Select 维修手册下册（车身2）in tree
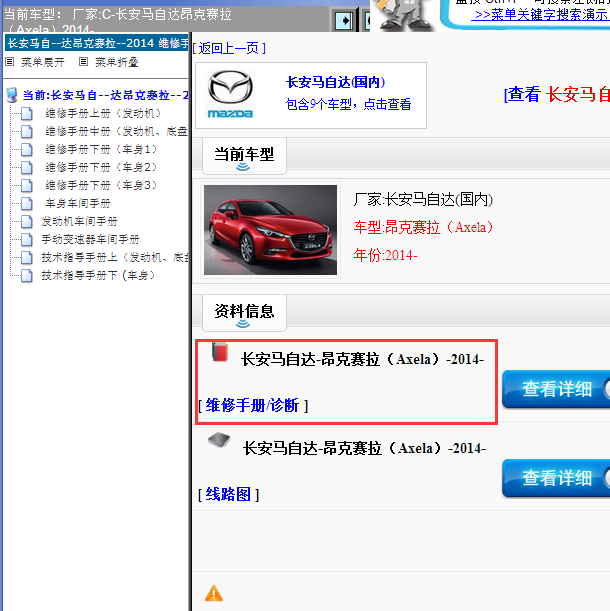The width and height of the screenshot is (610, 611). (101, 167)
